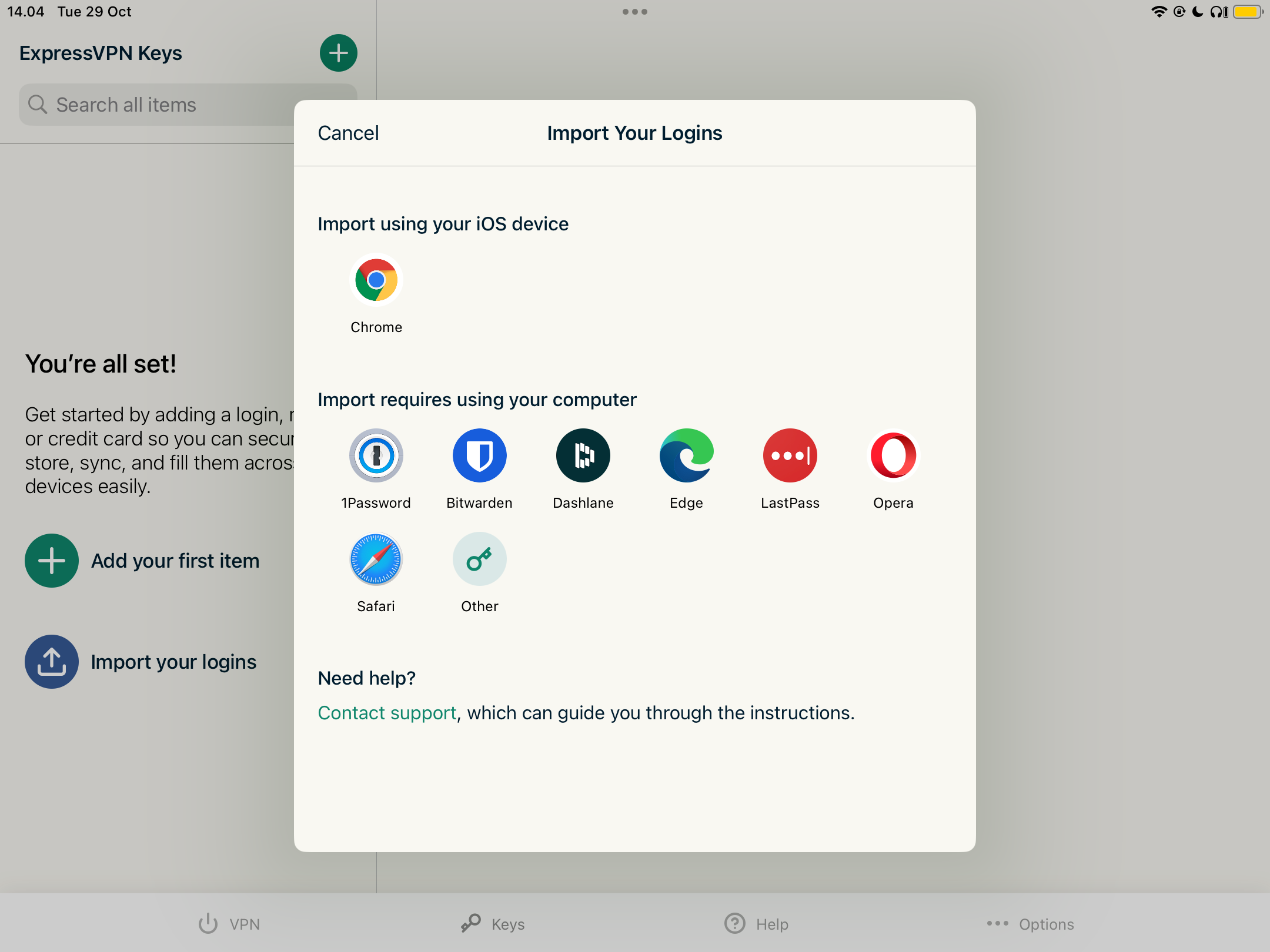Open the Options tab
This screenshot has height=952, width=1270.
[1031, 924]
